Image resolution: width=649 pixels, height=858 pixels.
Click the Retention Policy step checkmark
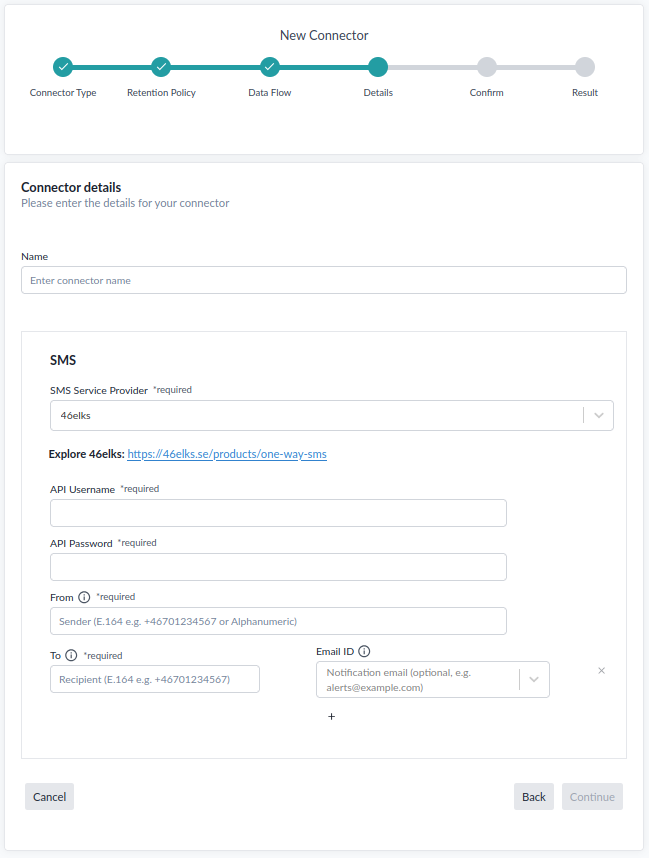[x=161, y=67]
